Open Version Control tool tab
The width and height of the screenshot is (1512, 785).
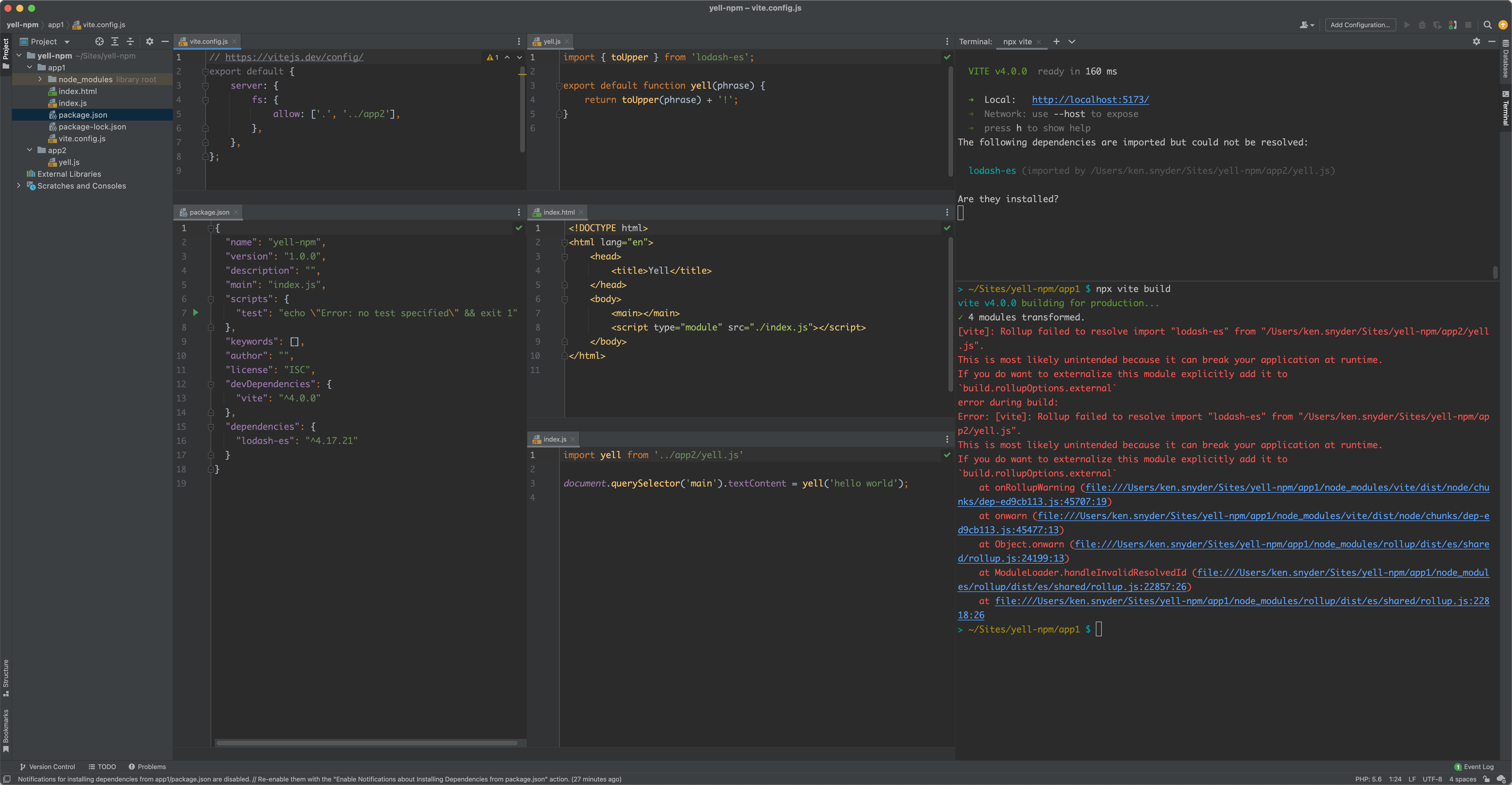click(47, 767)
